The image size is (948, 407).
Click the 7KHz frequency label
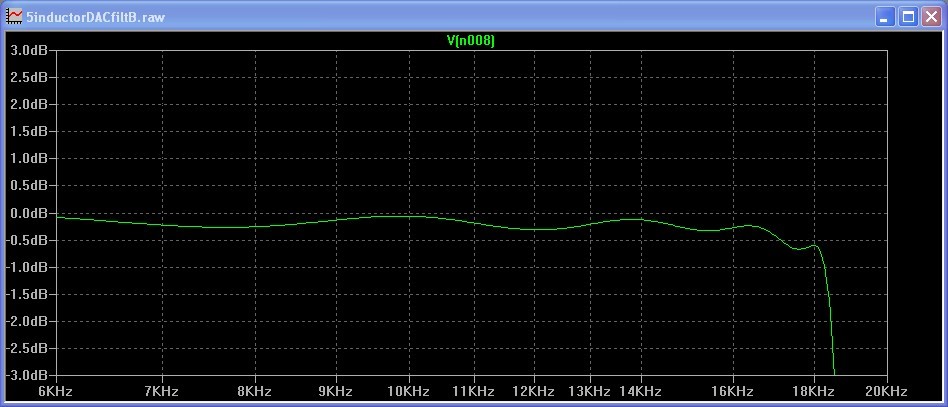click(x=162, y=391)
